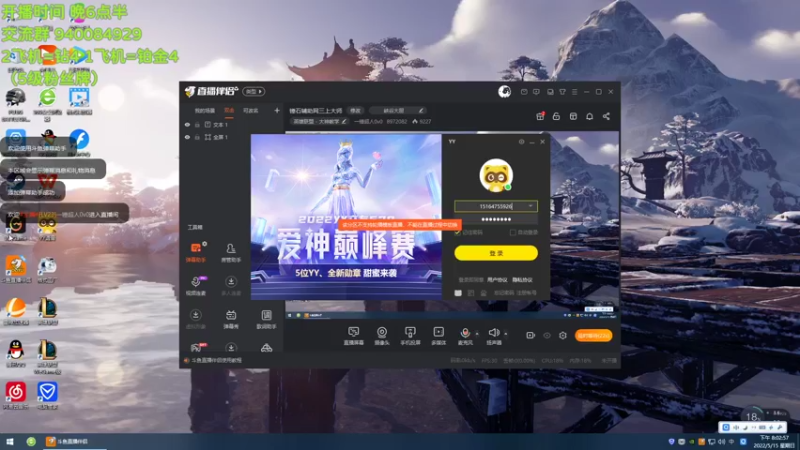
Task: Open the YY settings gear icon
Action: pos(521,142)
